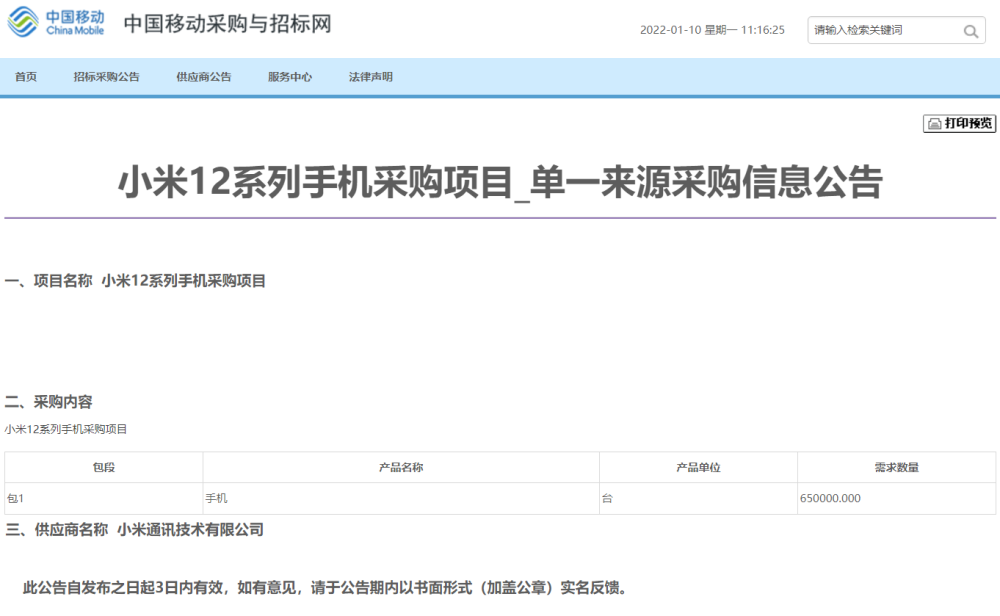The height and width of the screenshot is (616, 1000).
Task: Click the China Mobile logo
Action: pyautogui.click(x=55, y=22)
